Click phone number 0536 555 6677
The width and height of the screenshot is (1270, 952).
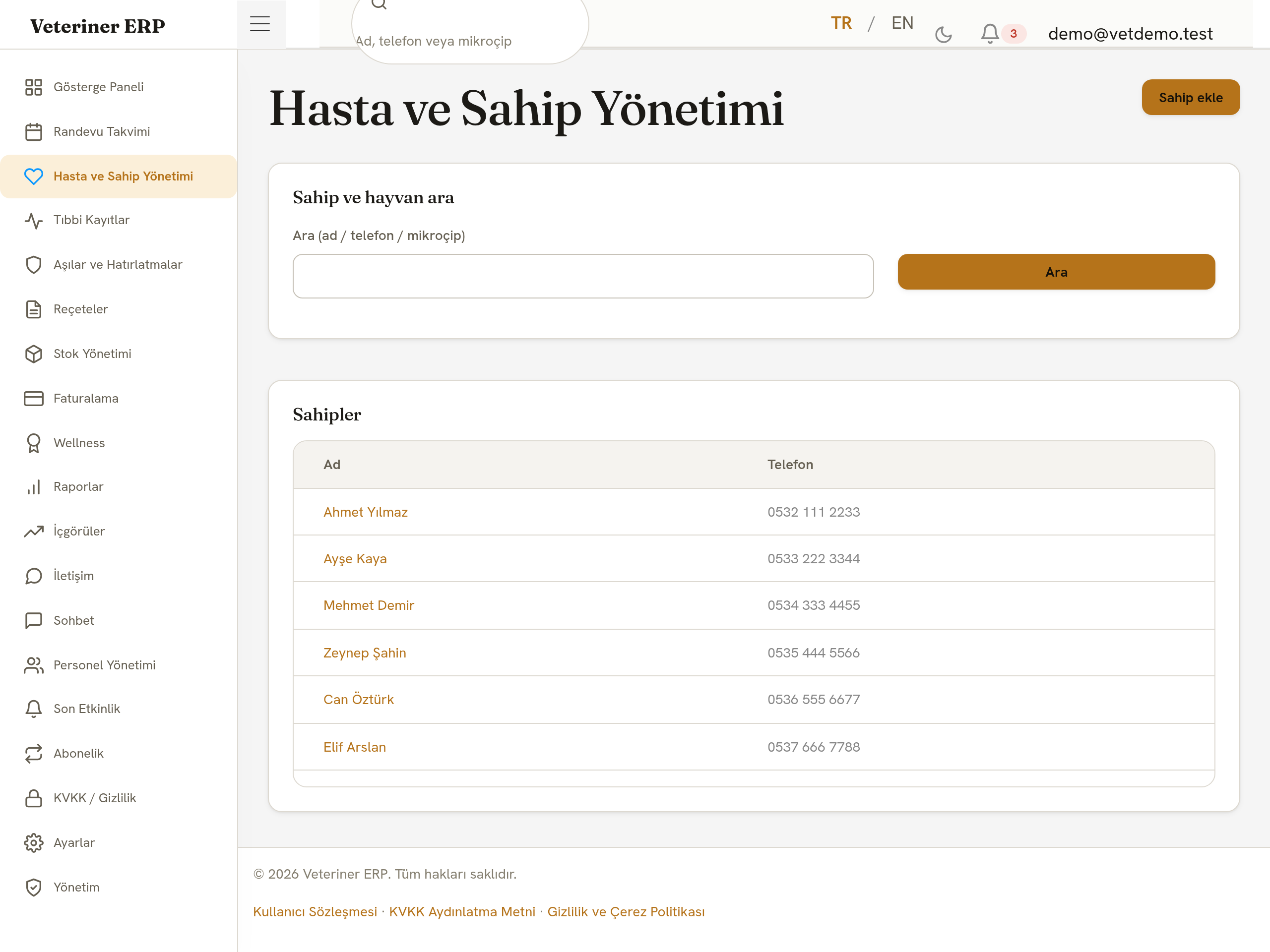[x=814, y=700]
